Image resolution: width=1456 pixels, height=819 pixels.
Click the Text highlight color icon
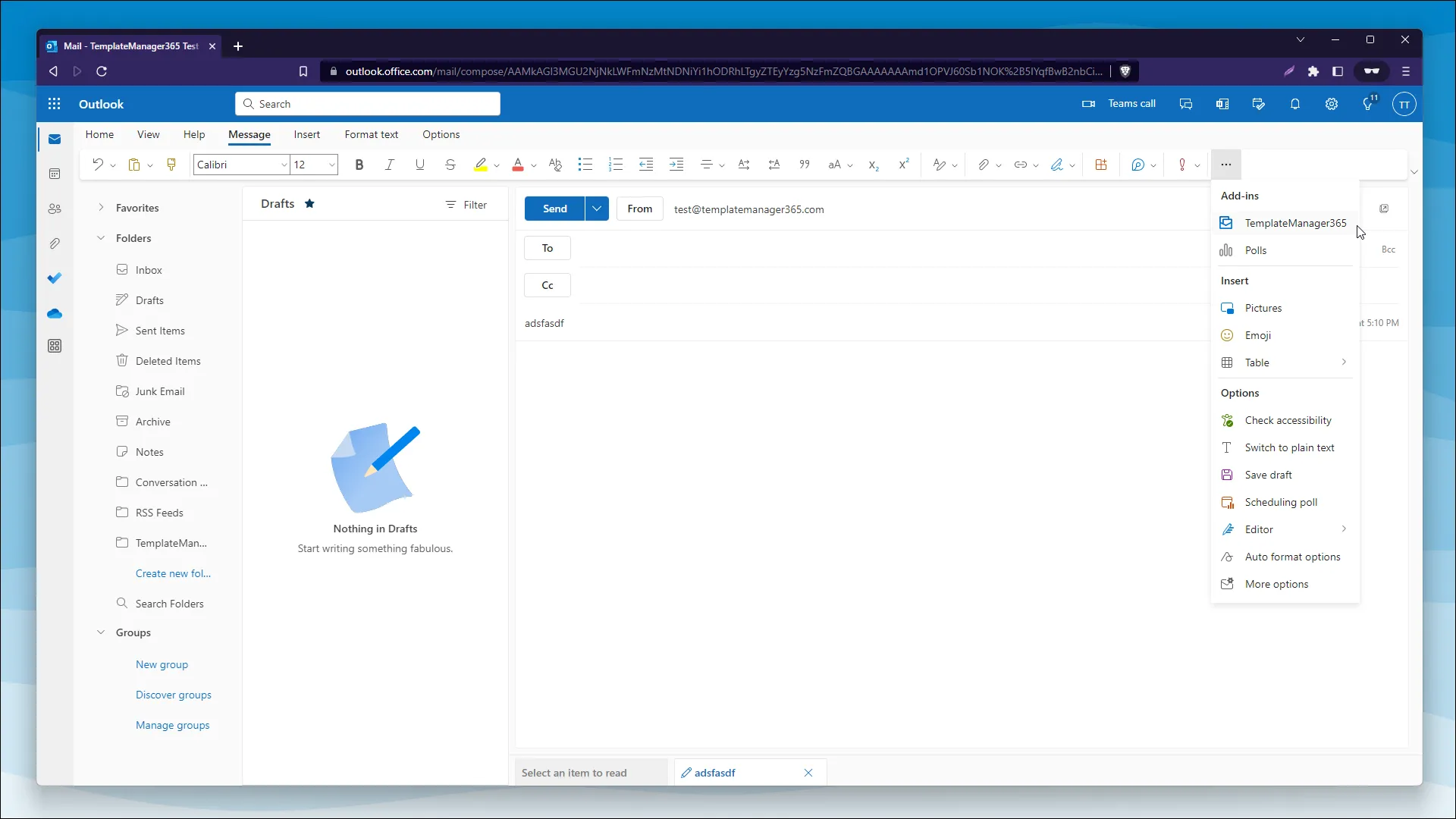(480, 164)
